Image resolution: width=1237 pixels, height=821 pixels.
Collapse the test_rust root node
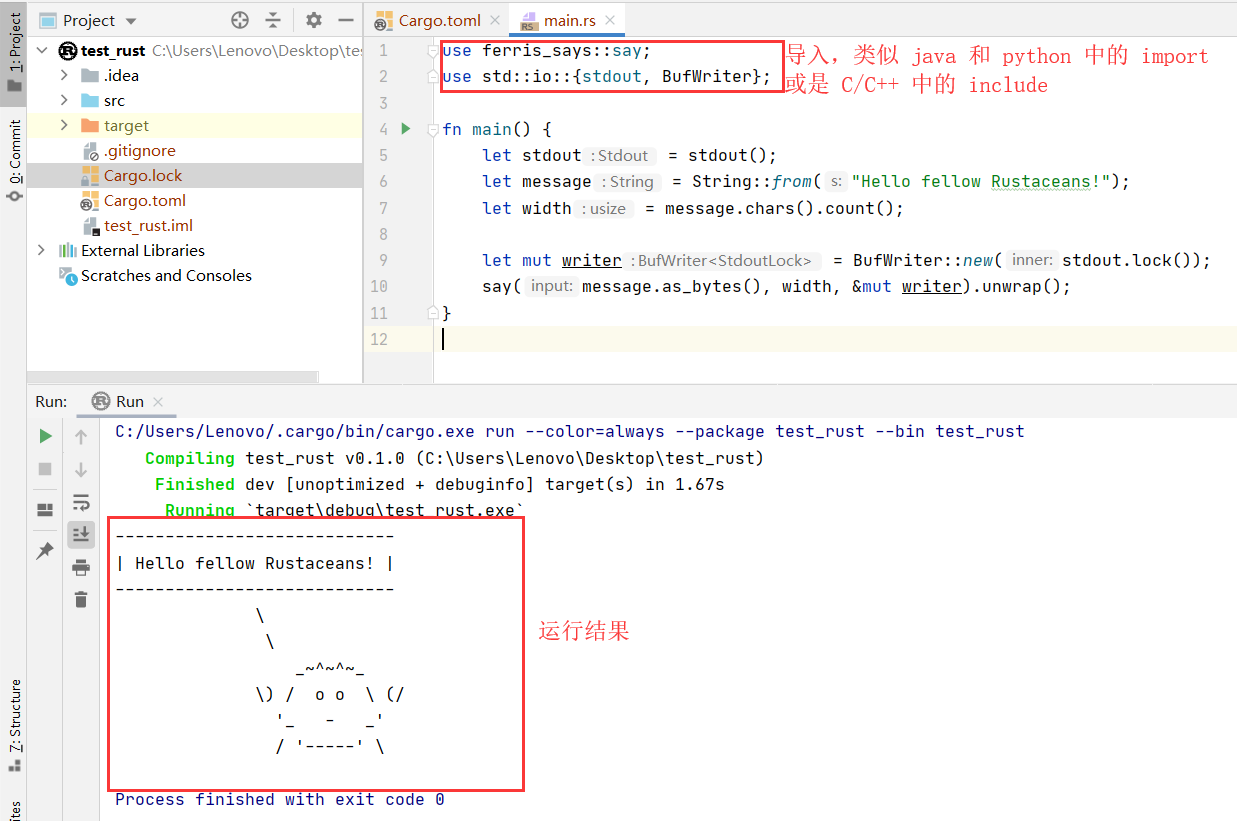[42, 50]
